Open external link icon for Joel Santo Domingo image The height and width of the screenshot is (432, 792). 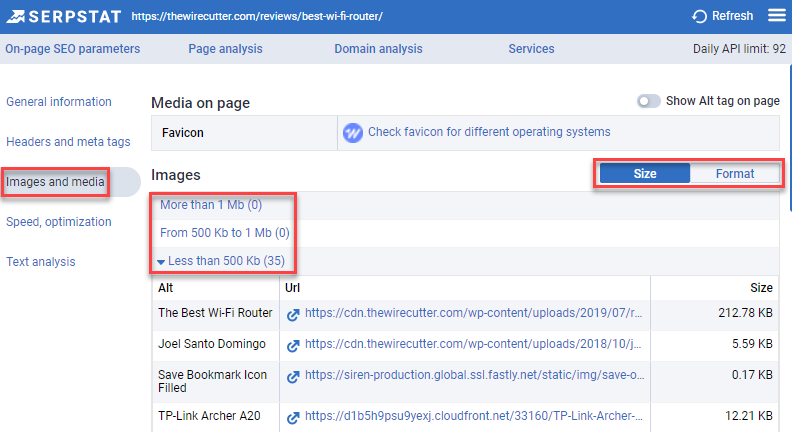293,346
